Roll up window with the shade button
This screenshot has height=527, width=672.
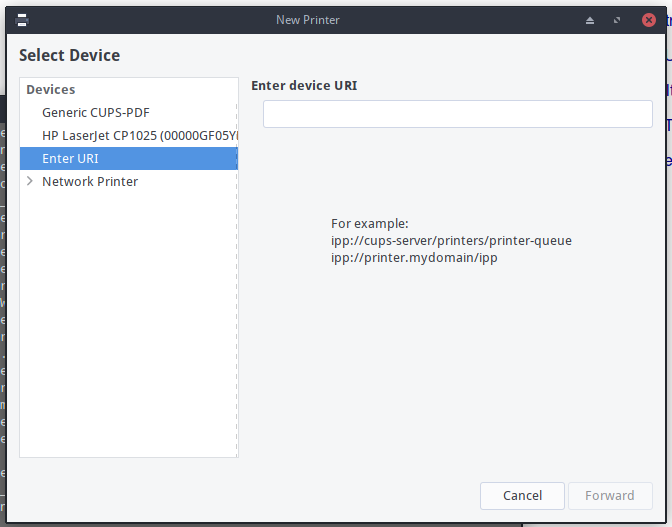click(x=590, y=20)
